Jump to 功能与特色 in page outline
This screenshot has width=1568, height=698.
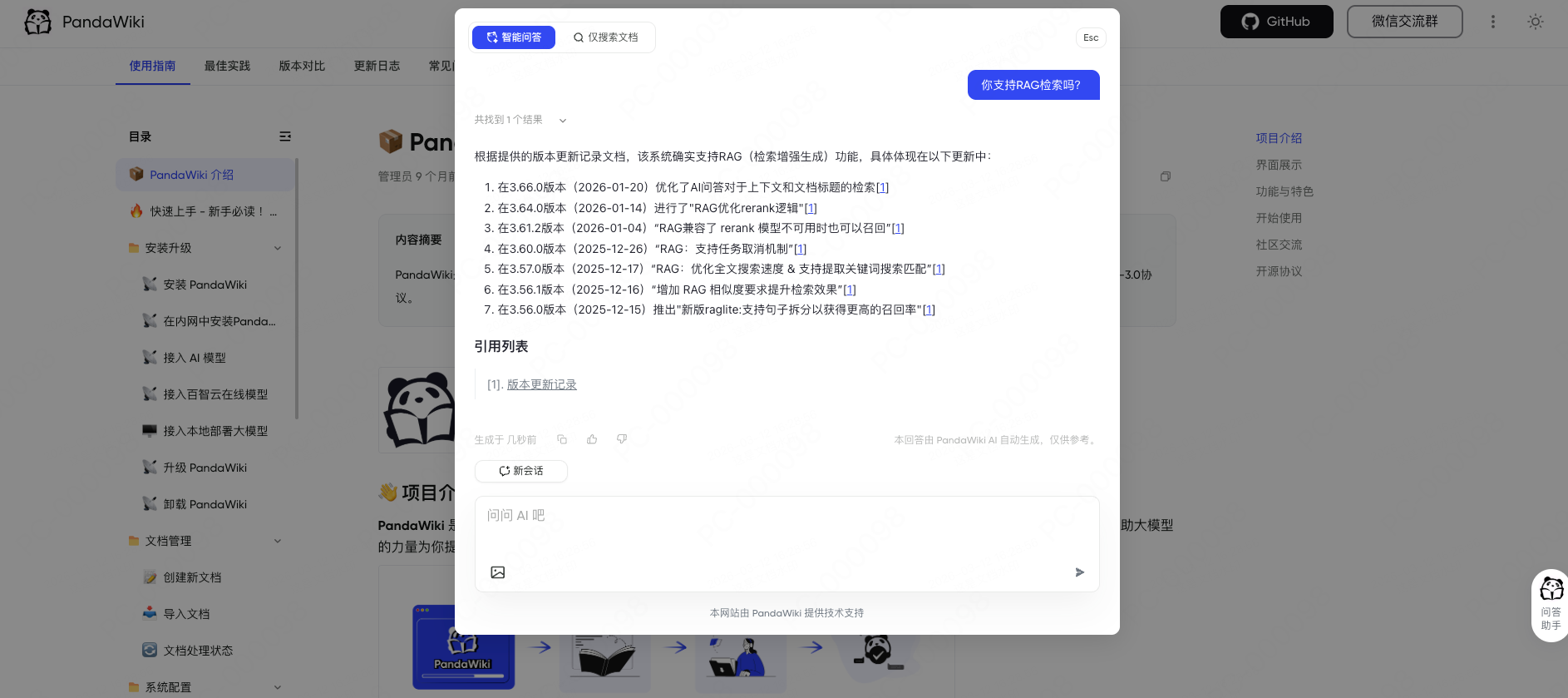pos(1284,191)
